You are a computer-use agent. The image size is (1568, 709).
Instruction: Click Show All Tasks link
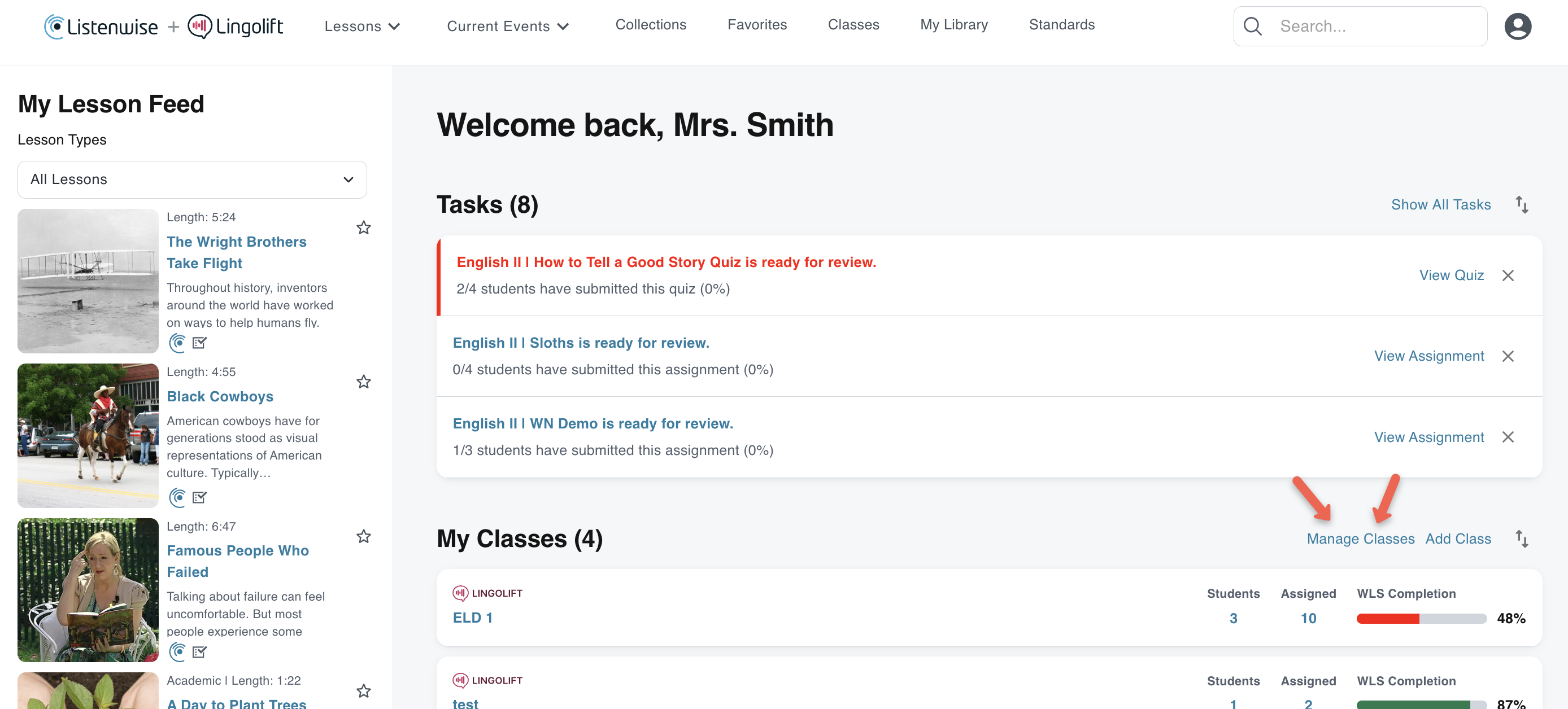1441,204
